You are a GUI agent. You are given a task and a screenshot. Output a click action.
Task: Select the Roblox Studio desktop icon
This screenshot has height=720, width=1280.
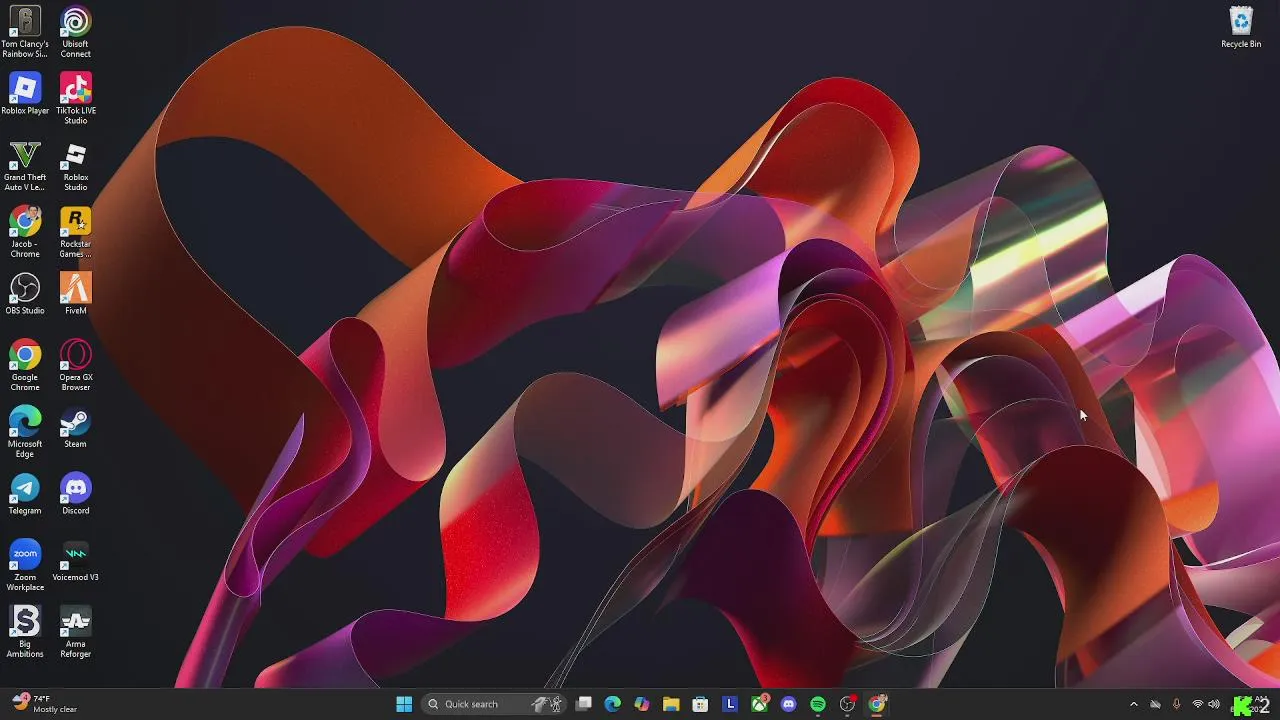click(x=75, y=165)
